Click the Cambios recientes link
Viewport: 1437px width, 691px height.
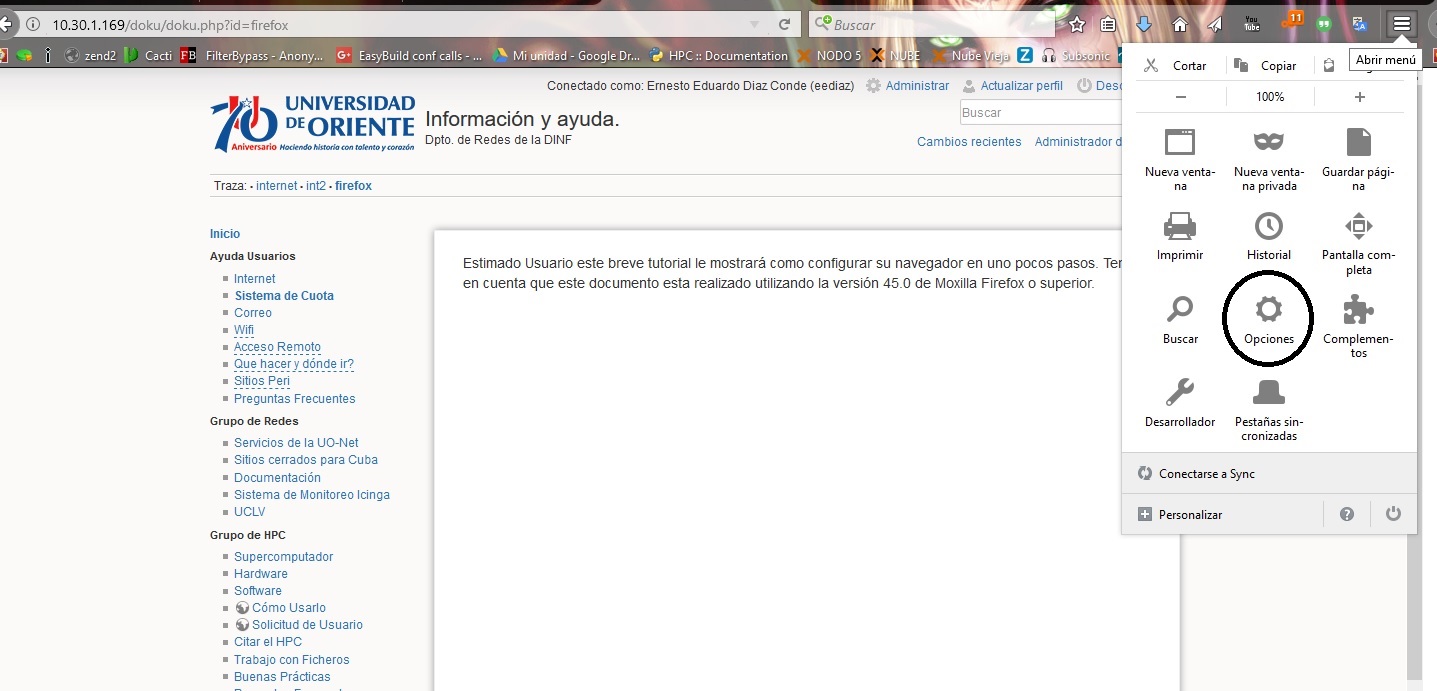[969, 142]
